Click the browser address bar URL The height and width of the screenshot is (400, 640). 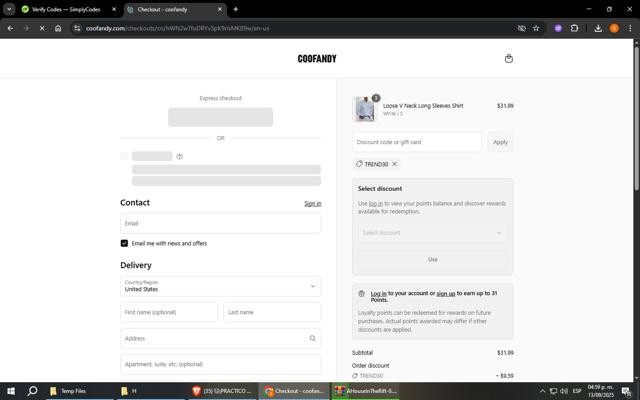coord(178,28)
